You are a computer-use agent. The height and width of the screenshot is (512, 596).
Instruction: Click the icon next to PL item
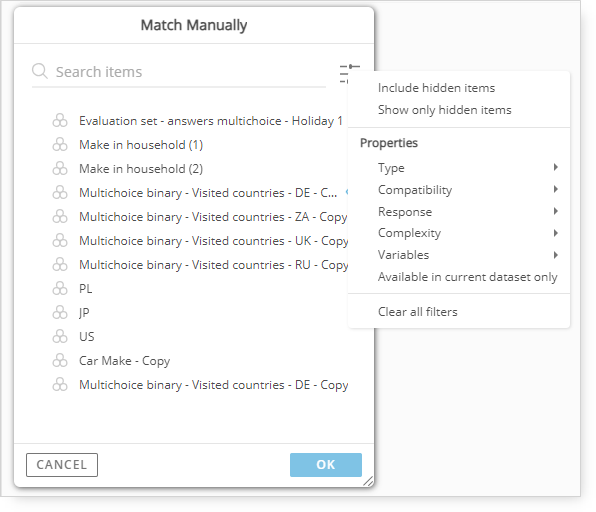pyautogui.click(x=60, y=288)
